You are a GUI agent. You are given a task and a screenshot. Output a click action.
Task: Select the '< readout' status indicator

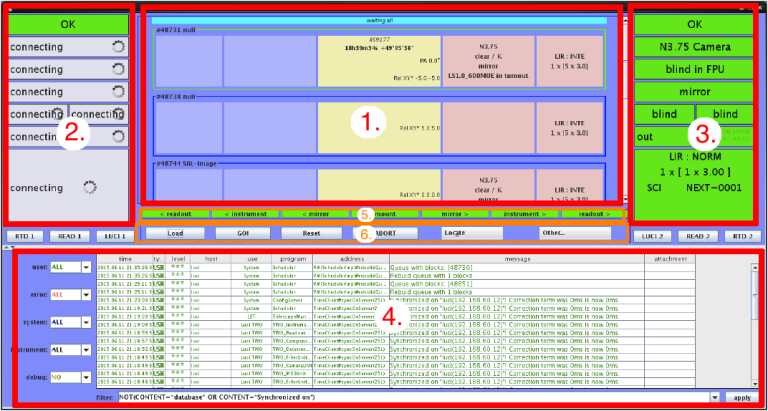coord(175,214)
